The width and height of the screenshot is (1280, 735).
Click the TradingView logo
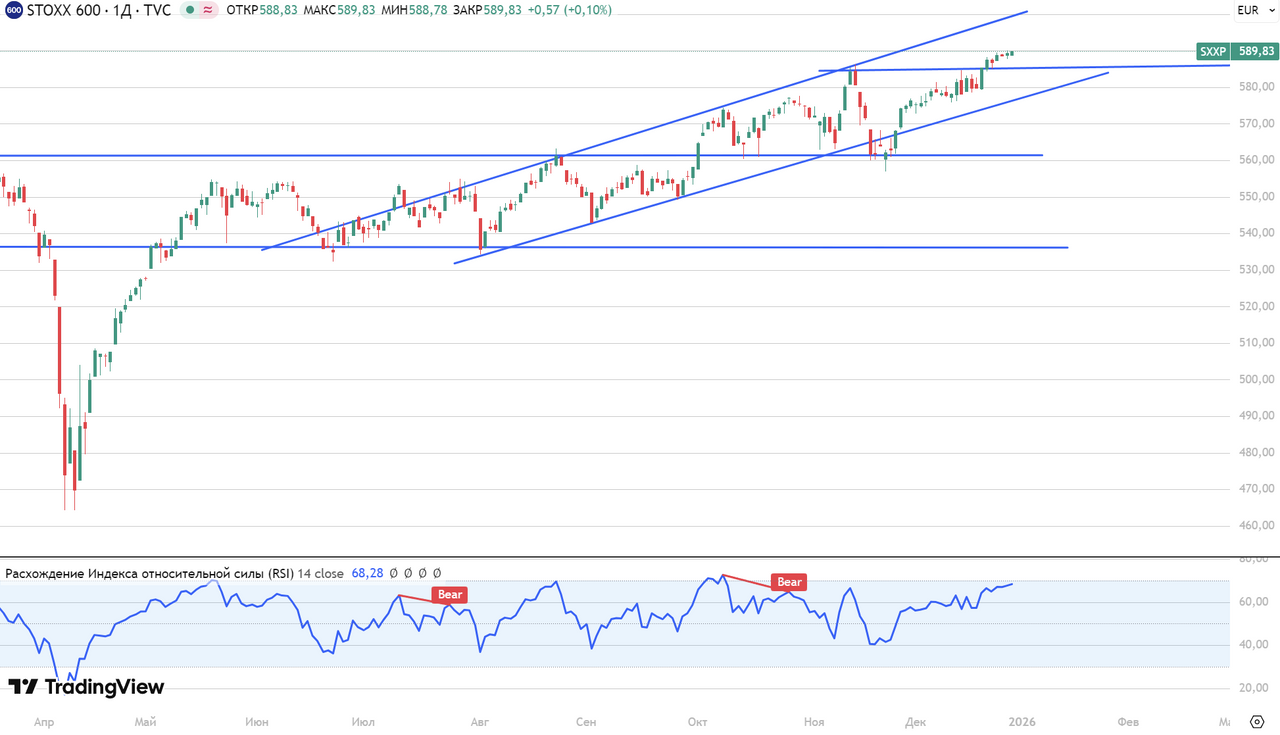(86, 687)
